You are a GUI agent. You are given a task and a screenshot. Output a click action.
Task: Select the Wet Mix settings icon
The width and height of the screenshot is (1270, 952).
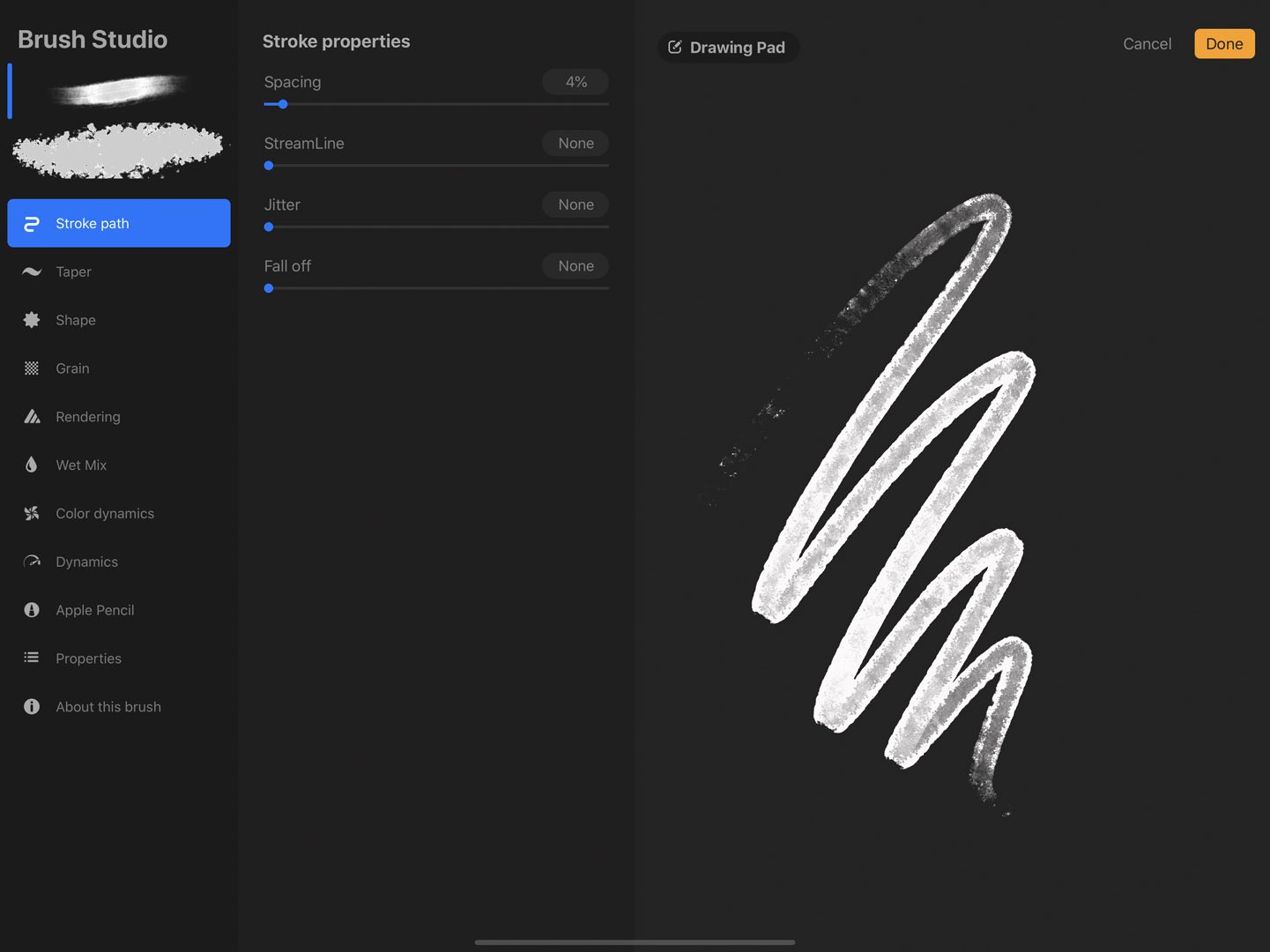coord(32,465)
